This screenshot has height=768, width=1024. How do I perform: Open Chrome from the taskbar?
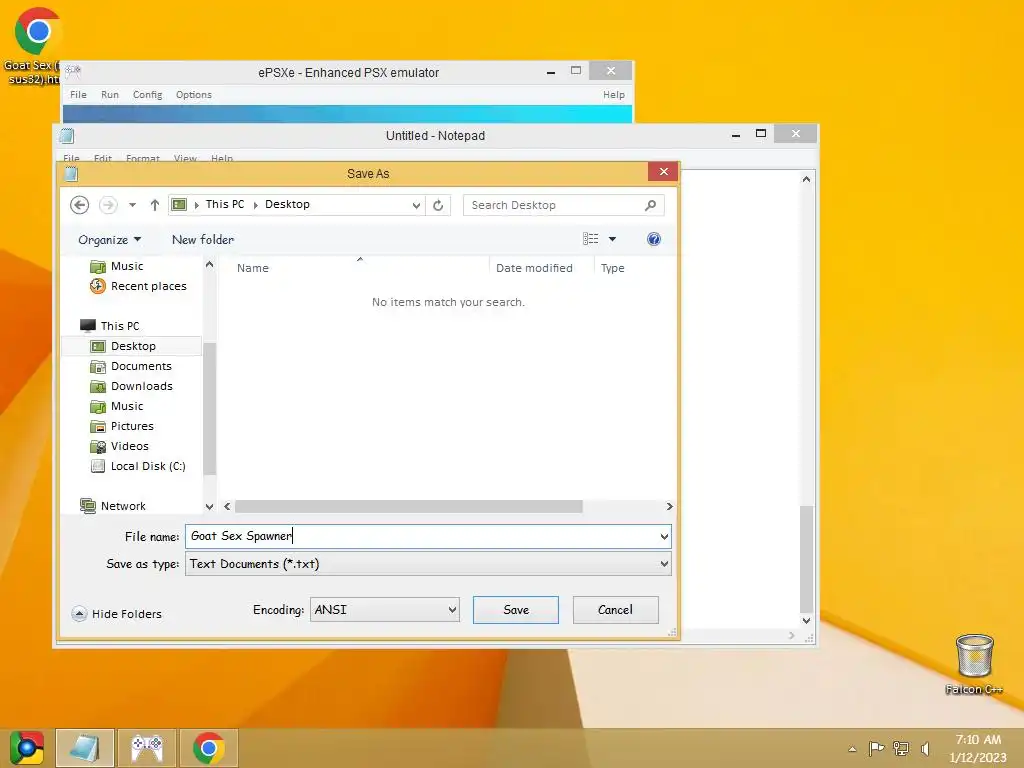[x=209, y=748]
